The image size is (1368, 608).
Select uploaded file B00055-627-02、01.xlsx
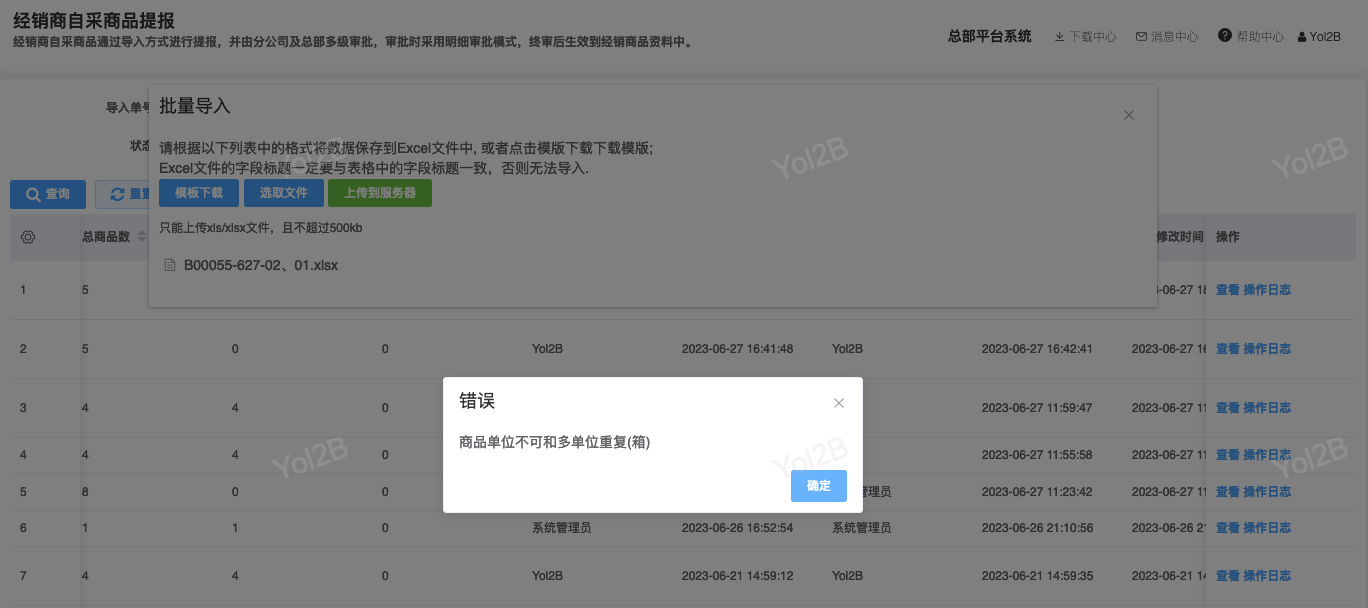point(260,266)
